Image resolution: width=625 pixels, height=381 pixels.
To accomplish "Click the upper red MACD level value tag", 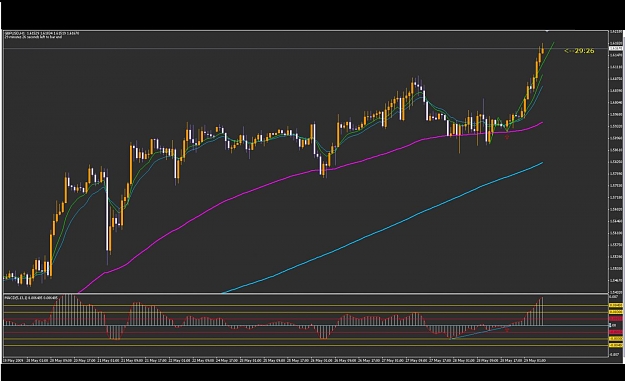I will point(616,319).
